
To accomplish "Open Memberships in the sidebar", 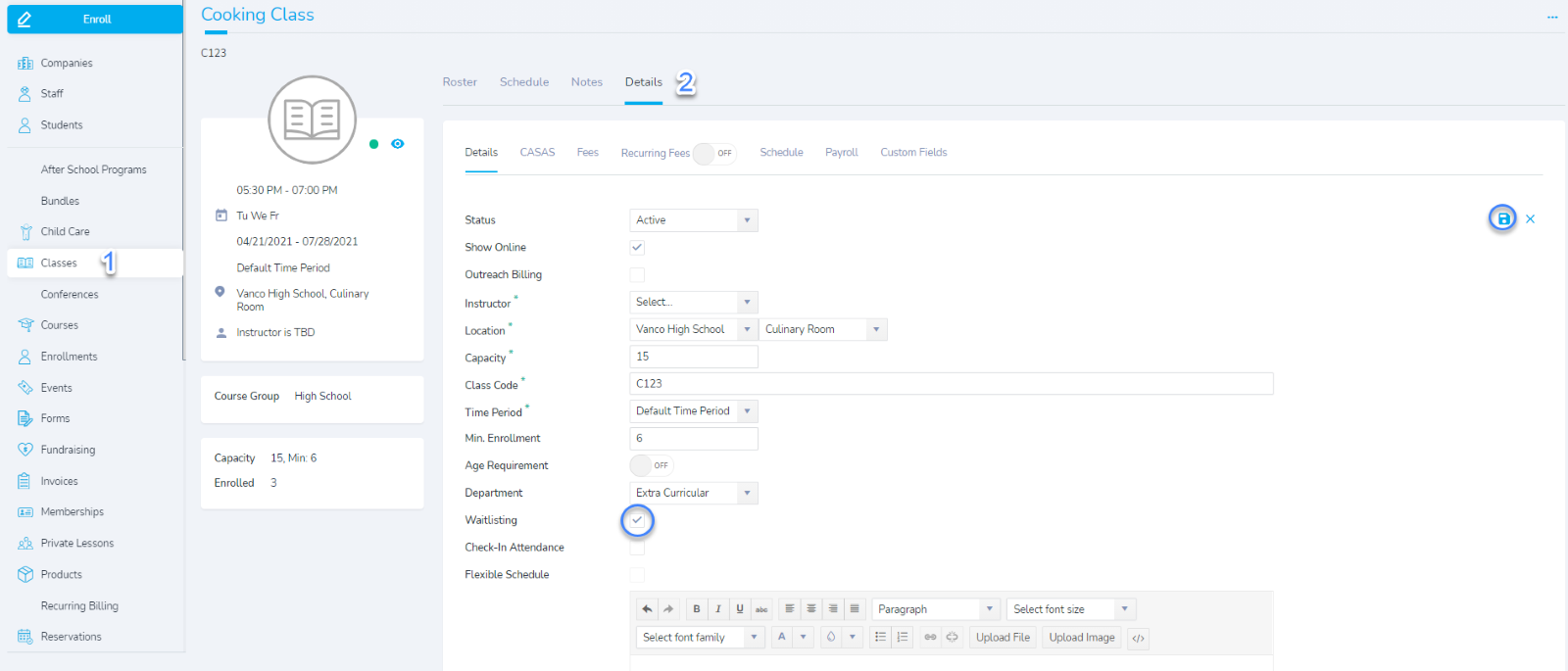I will pos(72,512).
